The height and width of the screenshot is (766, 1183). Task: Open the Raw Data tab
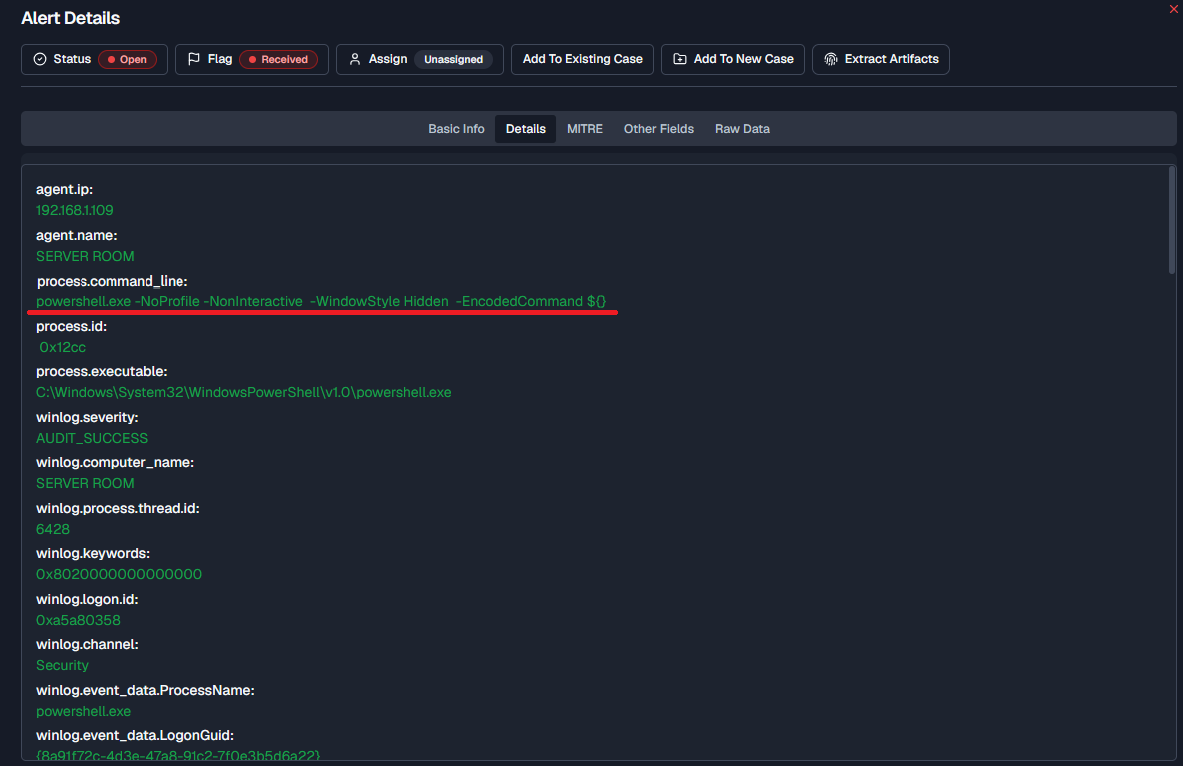click(x=742, y=129)
